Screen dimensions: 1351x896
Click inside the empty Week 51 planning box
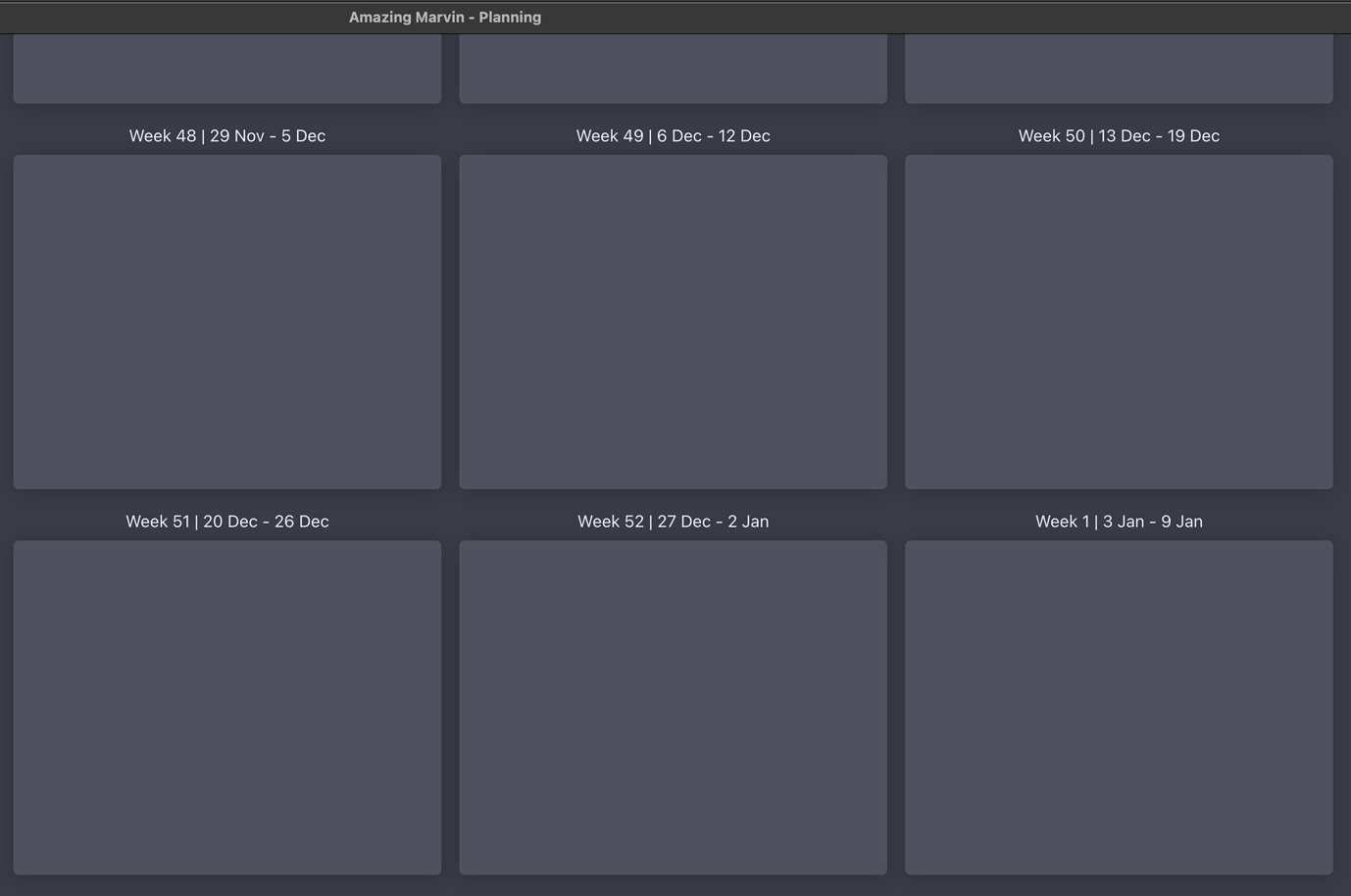pos(227,707)
